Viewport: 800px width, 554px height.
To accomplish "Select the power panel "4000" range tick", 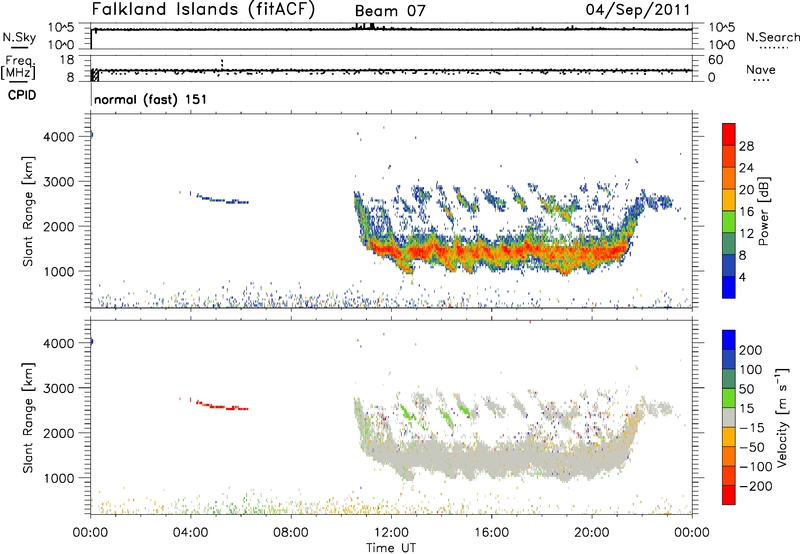I will tap(59, 137).
